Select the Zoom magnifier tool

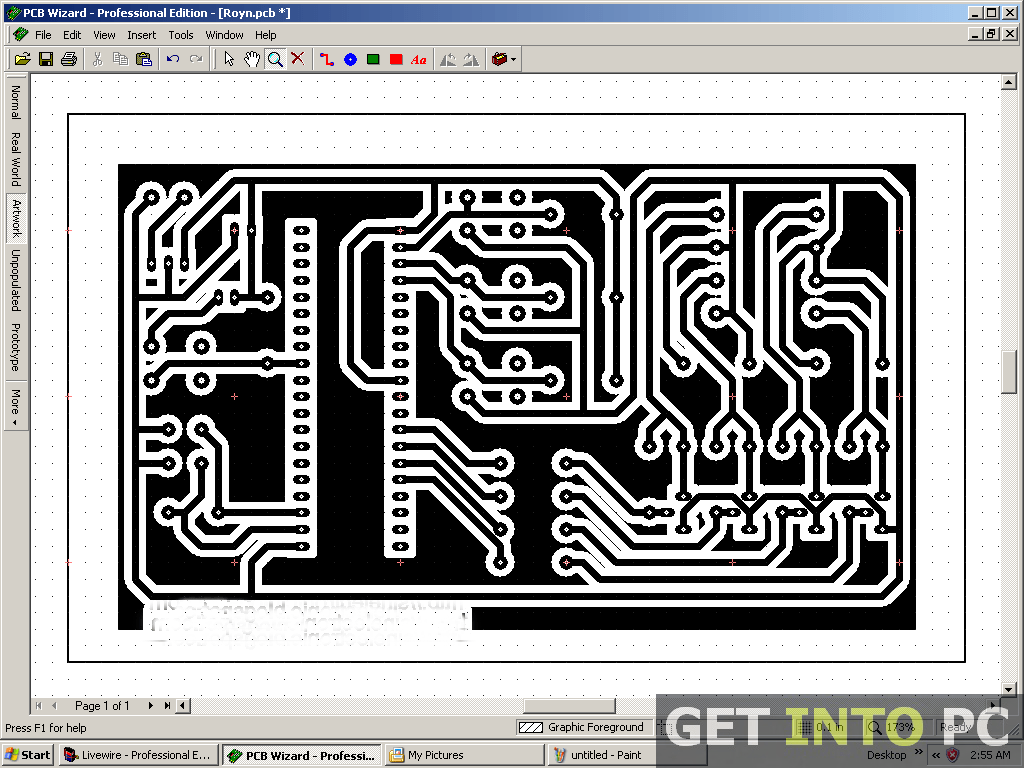[274, 59]
